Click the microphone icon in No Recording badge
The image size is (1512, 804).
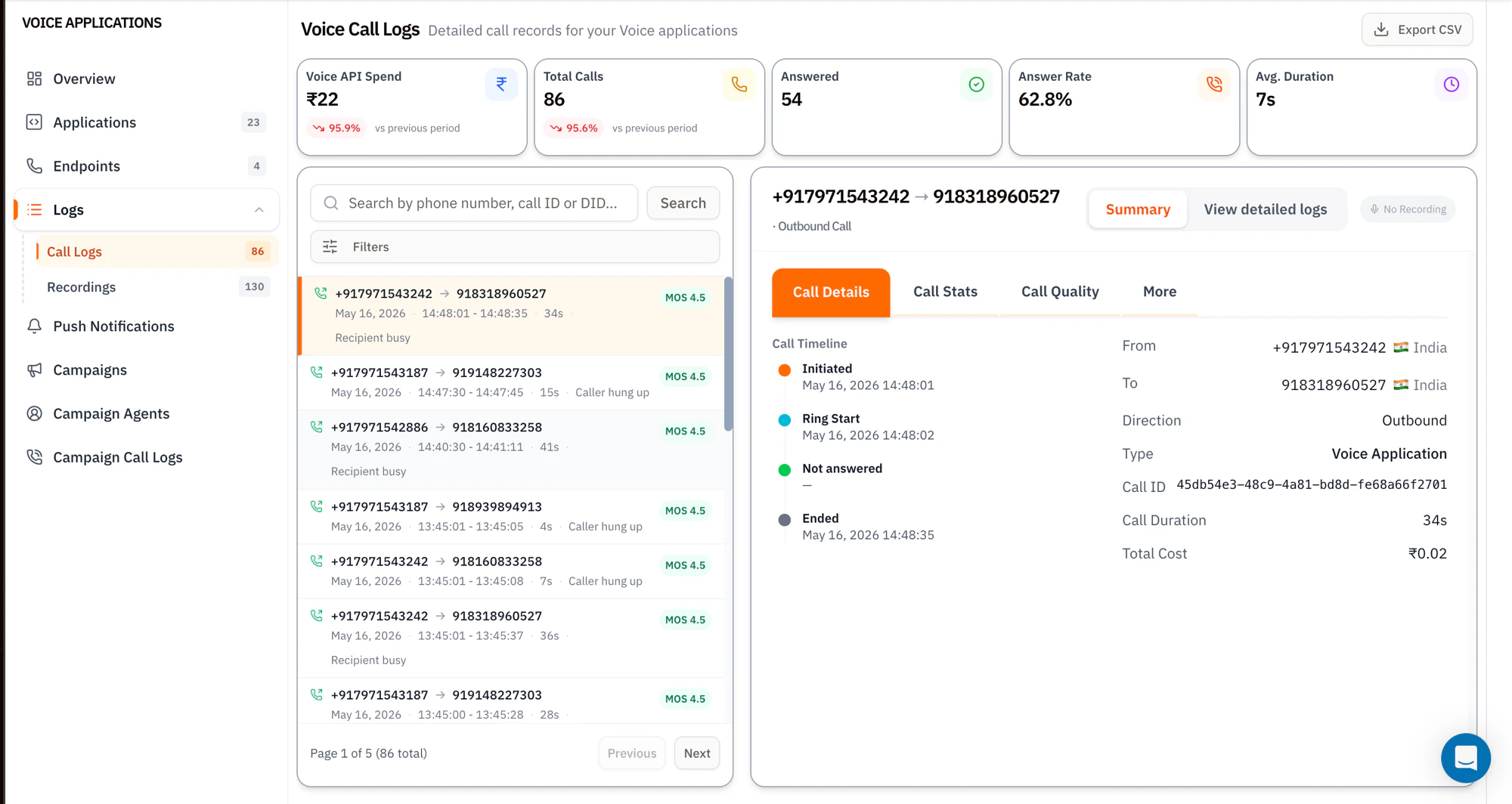(x=1374, y=209)
